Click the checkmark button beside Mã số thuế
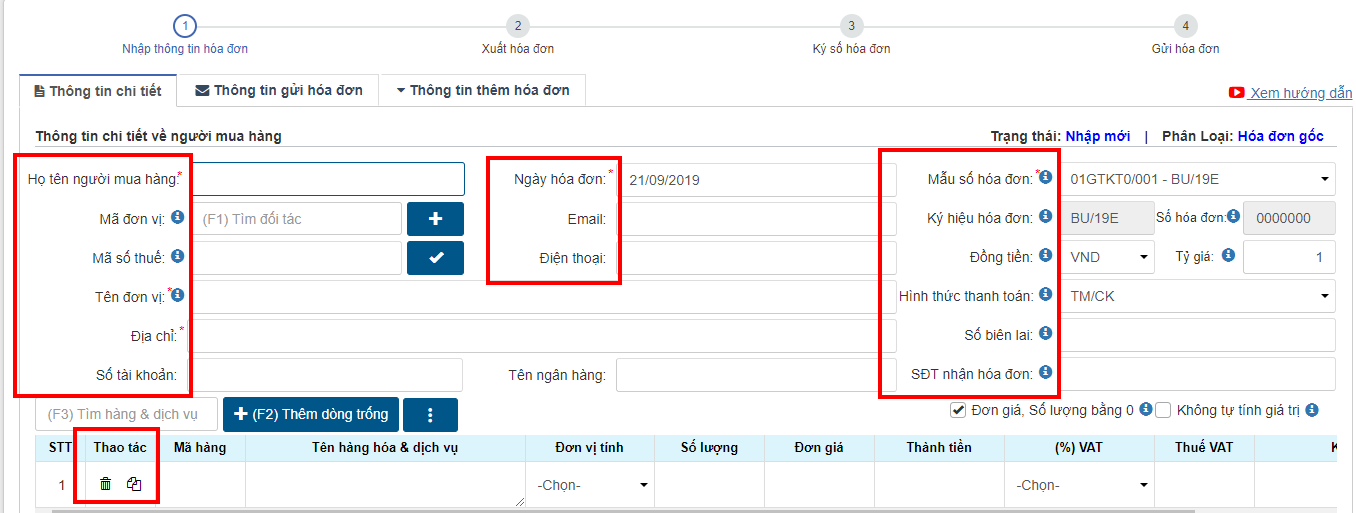 435,258
